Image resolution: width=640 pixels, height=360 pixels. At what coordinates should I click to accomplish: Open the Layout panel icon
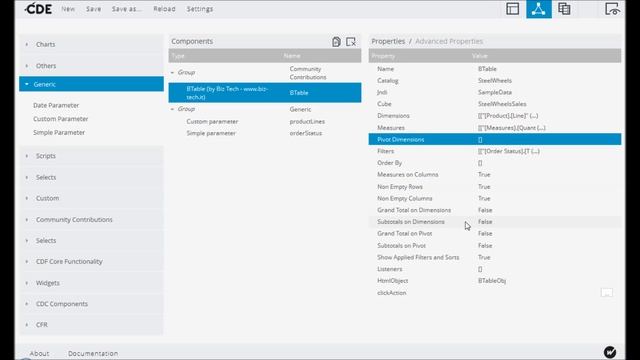pos(513,9)
